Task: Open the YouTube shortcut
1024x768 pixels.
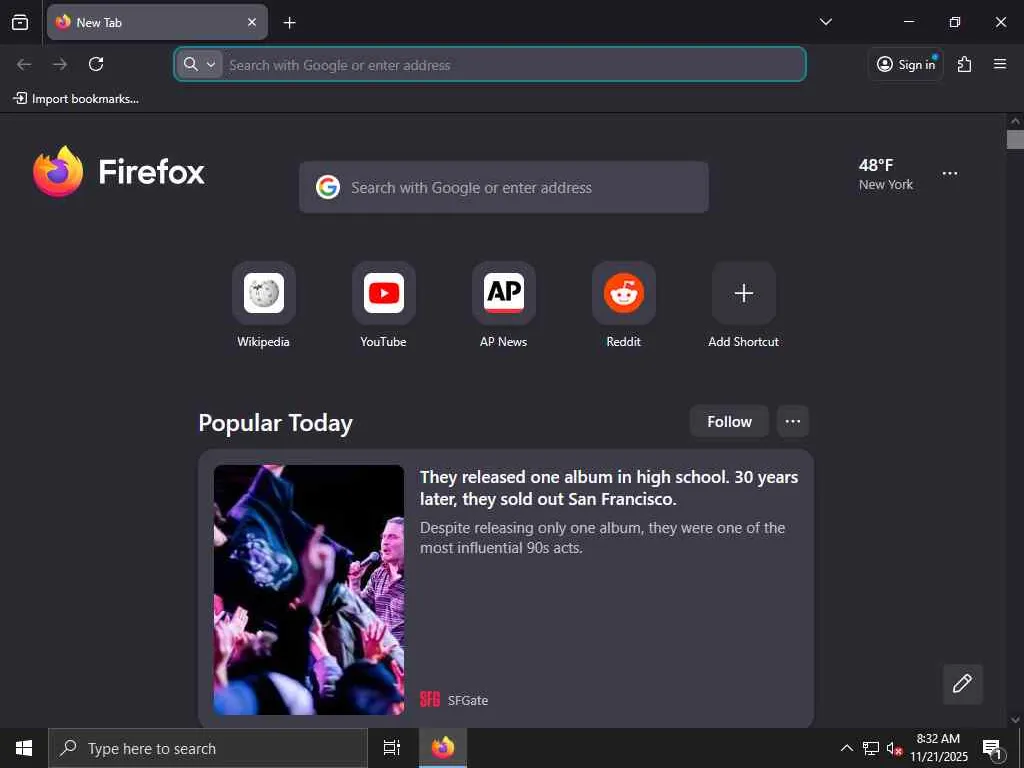Action: tap(384, 293)
